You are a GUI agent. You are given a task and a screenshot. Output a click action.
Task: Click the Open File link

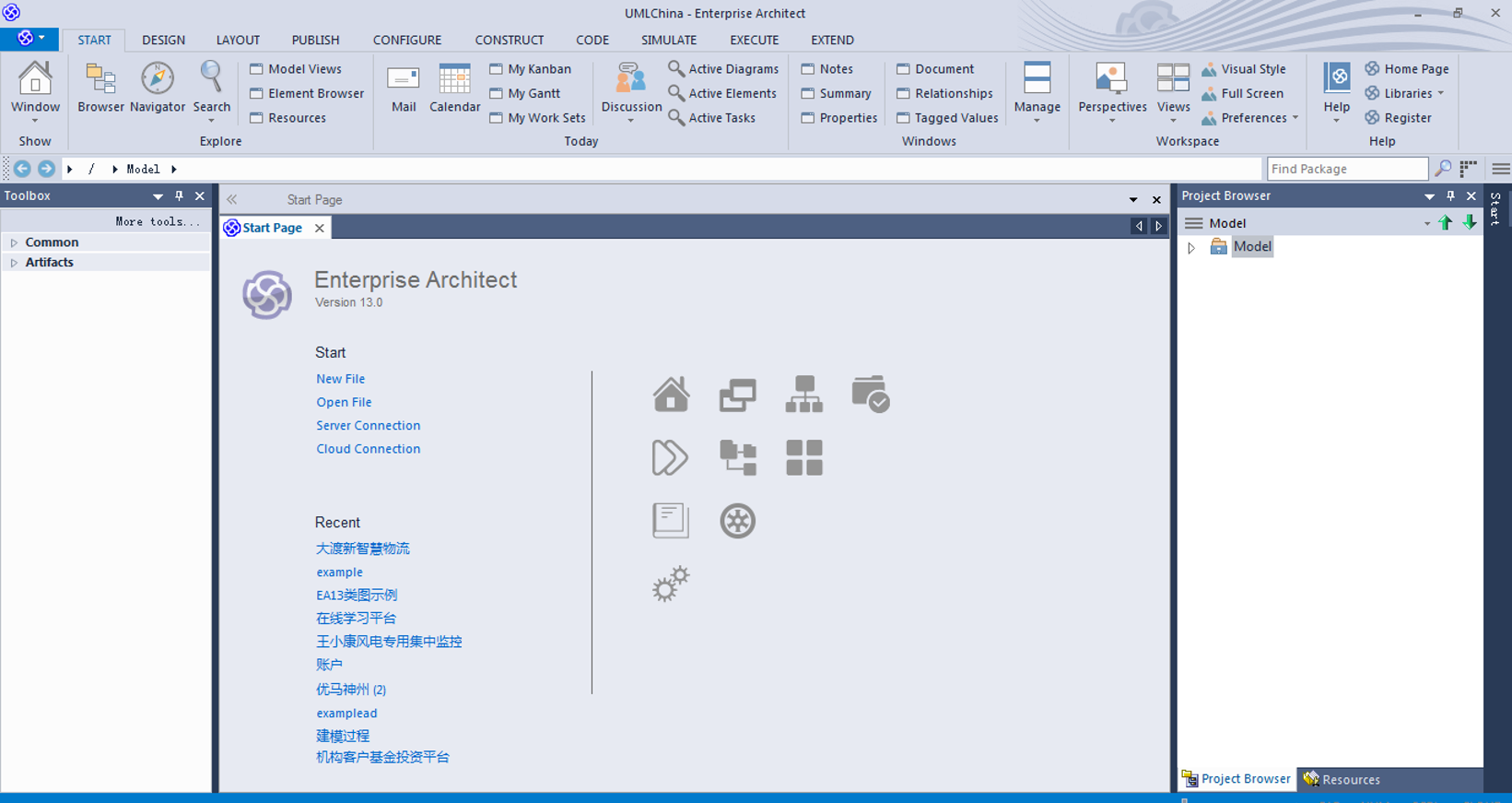[344, 402]
